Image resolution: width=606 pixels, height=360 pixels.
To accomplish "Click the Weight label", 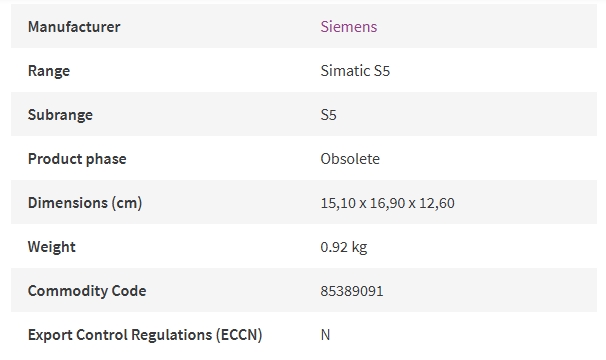I will coord(52,247).
